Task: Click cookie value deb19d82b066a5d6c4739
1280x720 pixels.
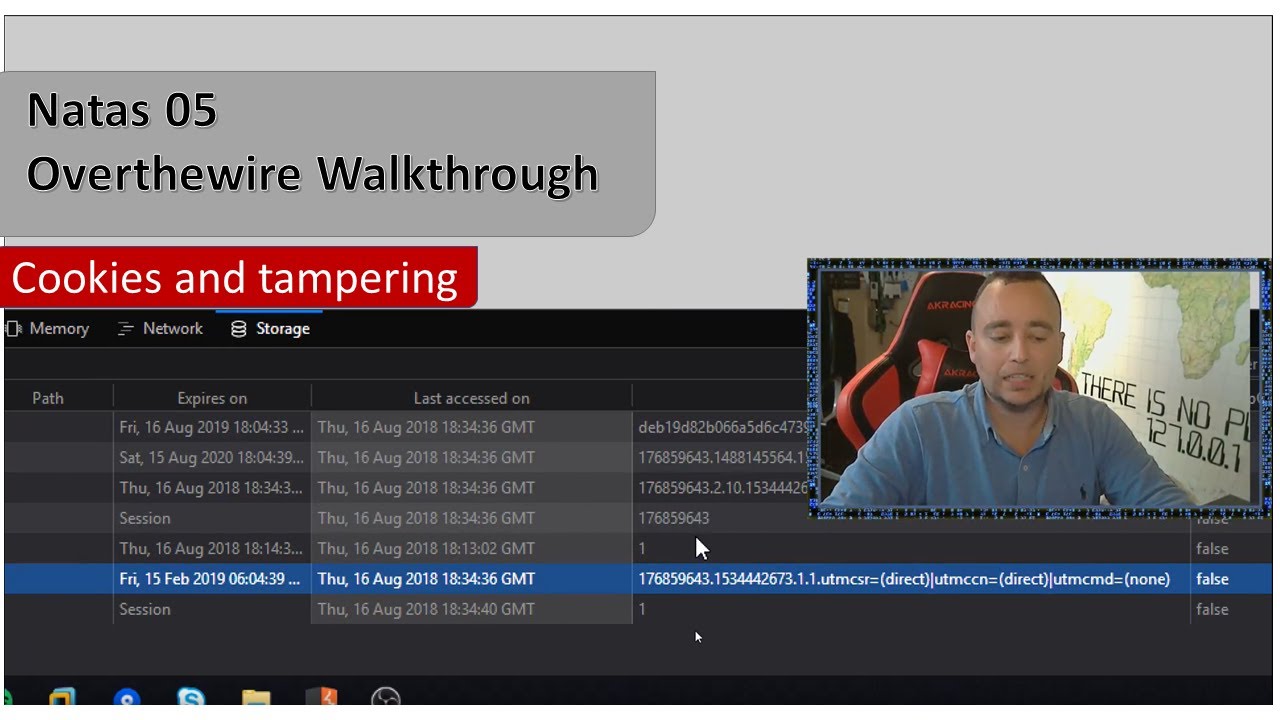Action: (722, 427)
